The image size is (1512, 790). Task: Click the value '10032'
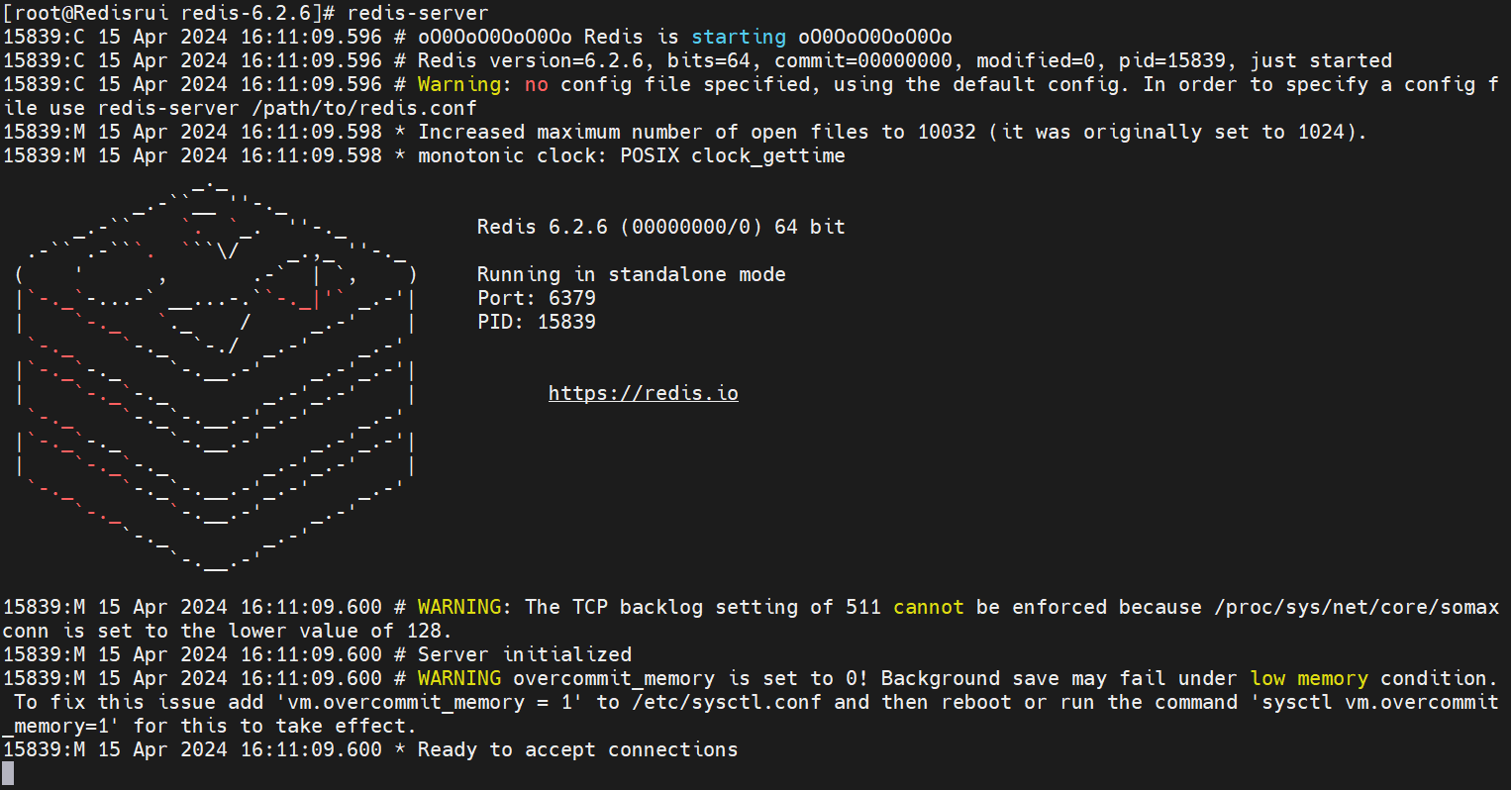947,132
